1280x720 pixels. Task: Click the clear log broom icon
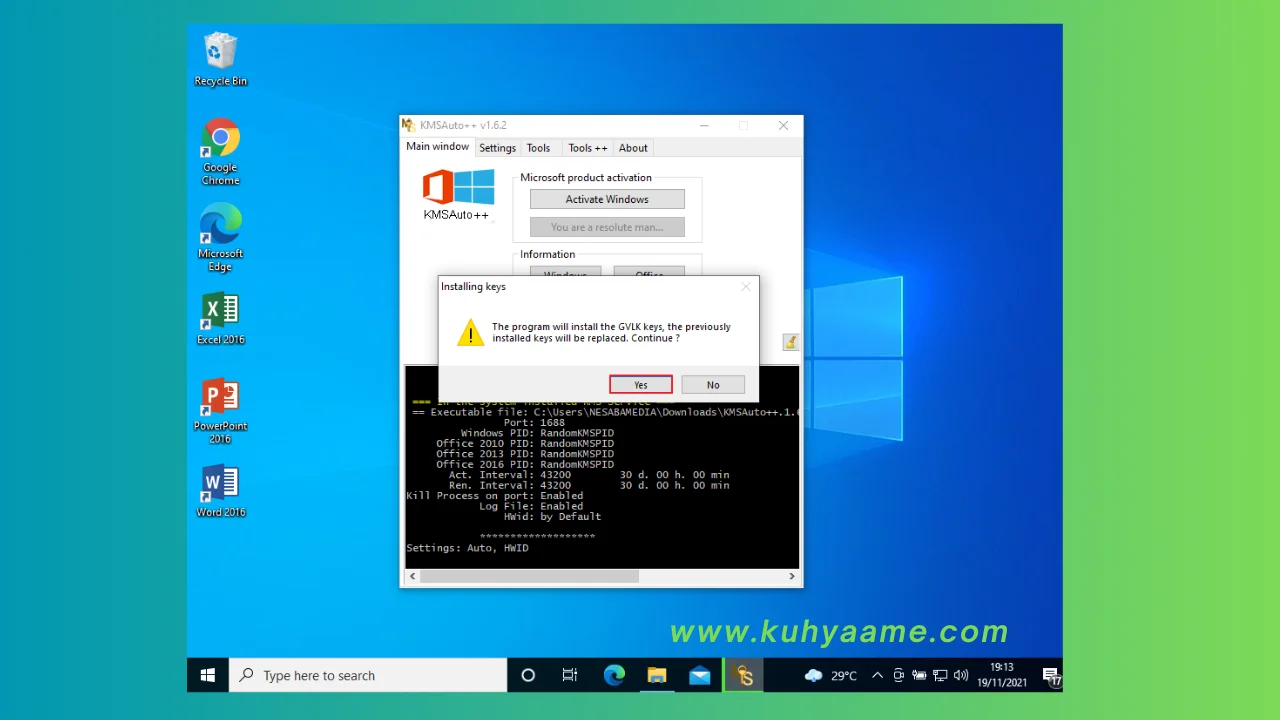point(790,342)
